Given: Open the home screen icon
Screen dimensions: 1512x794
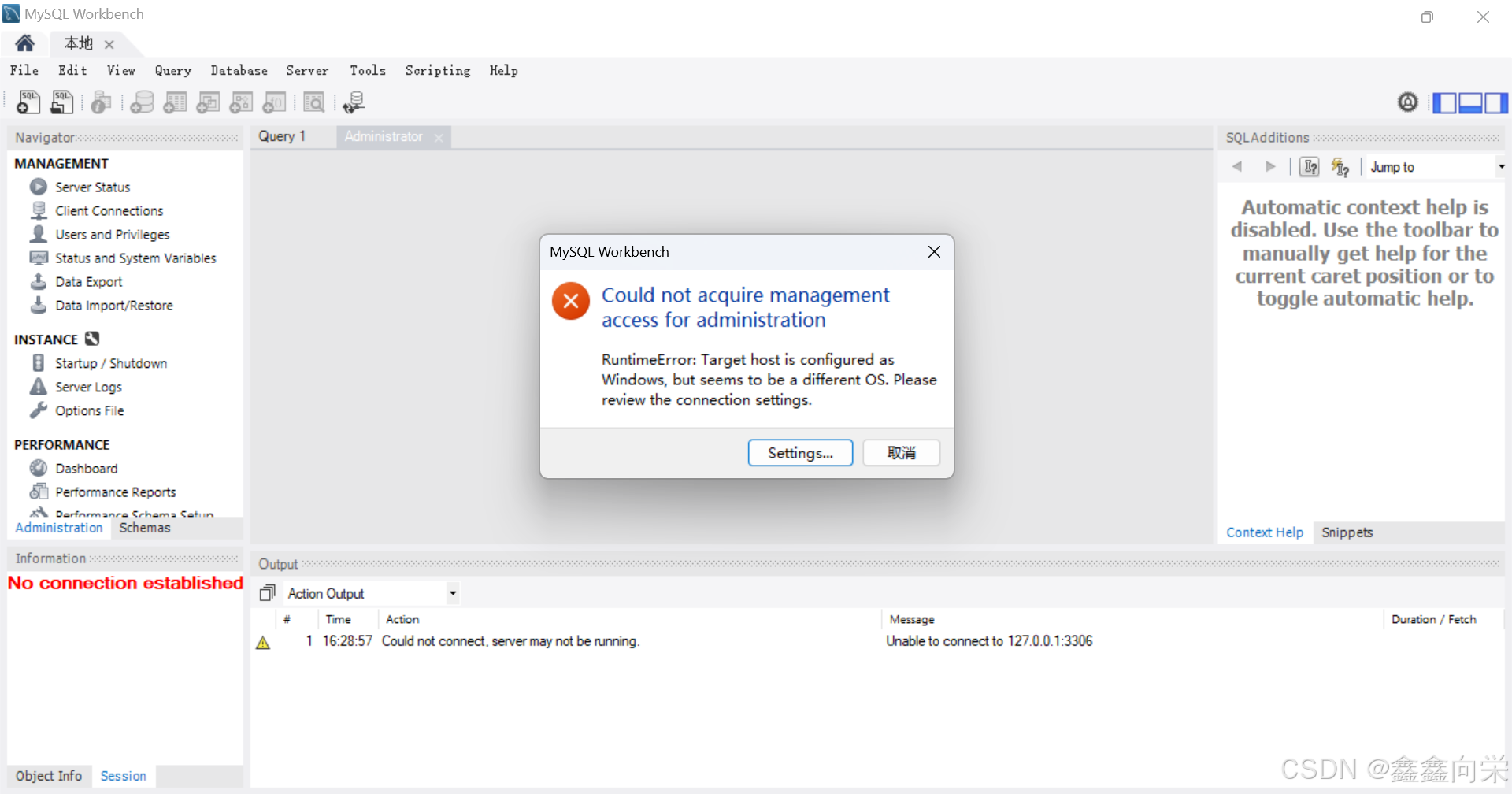Looking at the screenshot, I should (x=25, y=43).
